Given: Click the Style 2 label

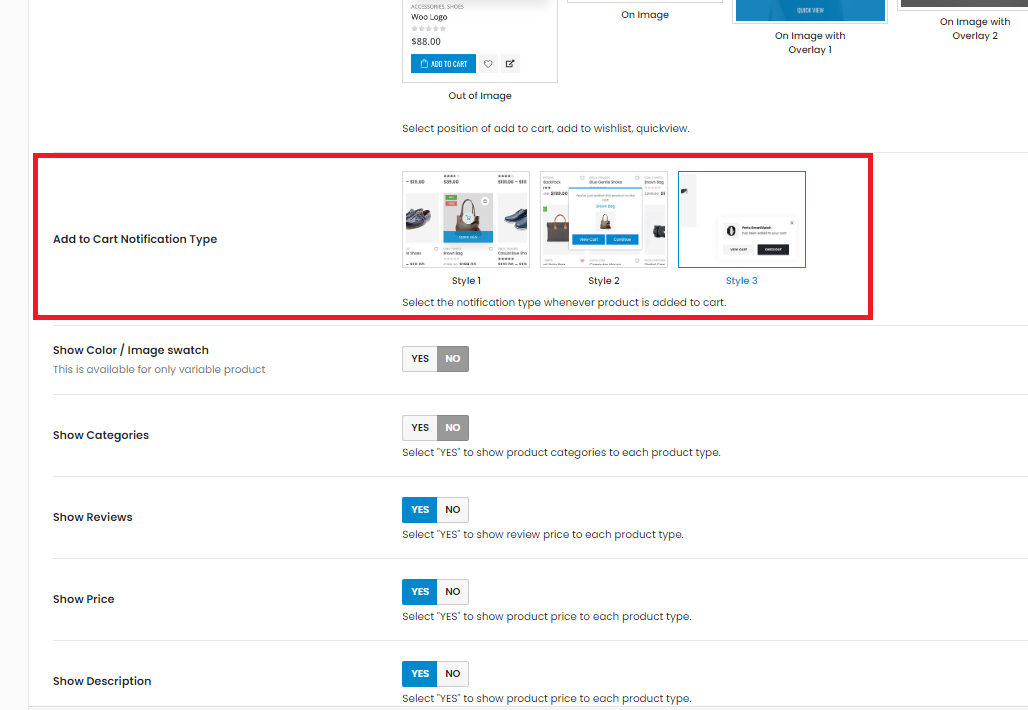Looking at the screenshot, I should coord(604,281).
